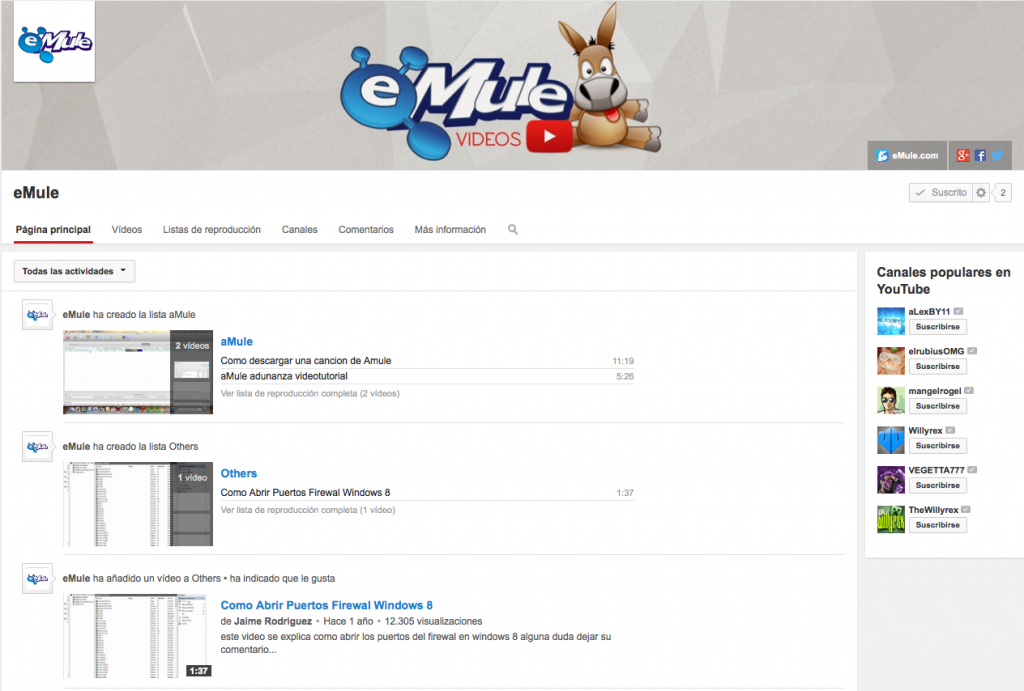This screenshot has width=1024, height=691.
Task: Click the channel search magnifier icon
Action: tap(513, 229)
